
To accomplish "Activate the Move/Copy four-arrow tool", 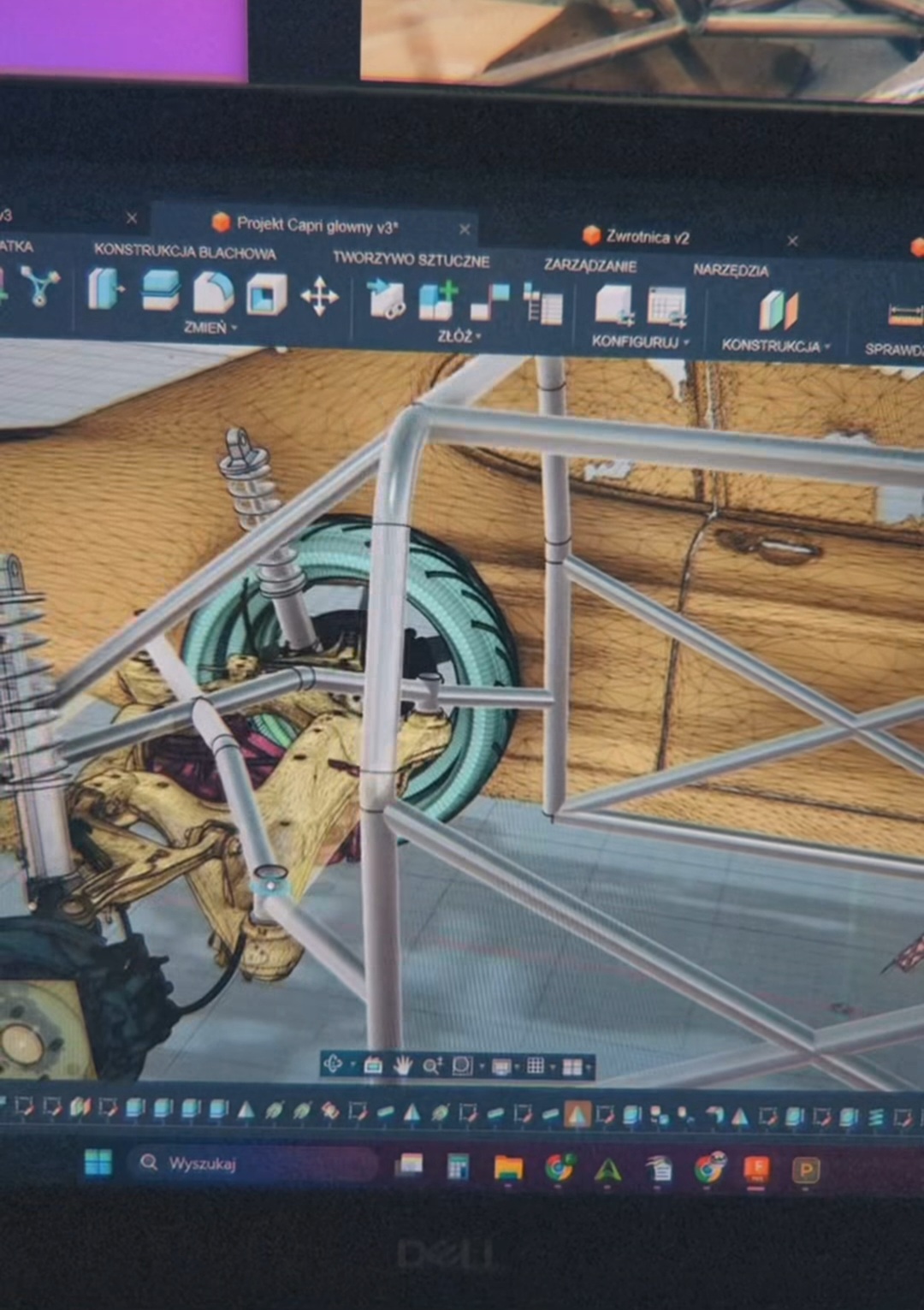I will tap(319, 297).
